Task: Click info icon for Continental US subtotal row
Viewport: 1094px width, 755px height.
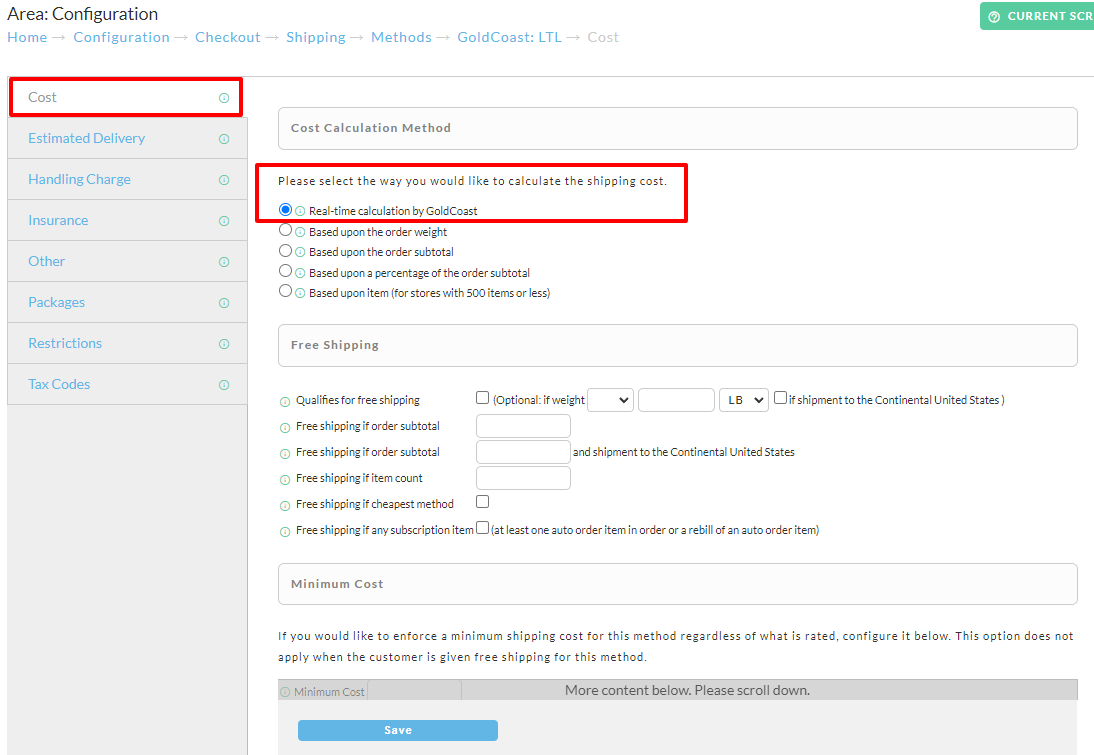Action: (x=285, y=454)
